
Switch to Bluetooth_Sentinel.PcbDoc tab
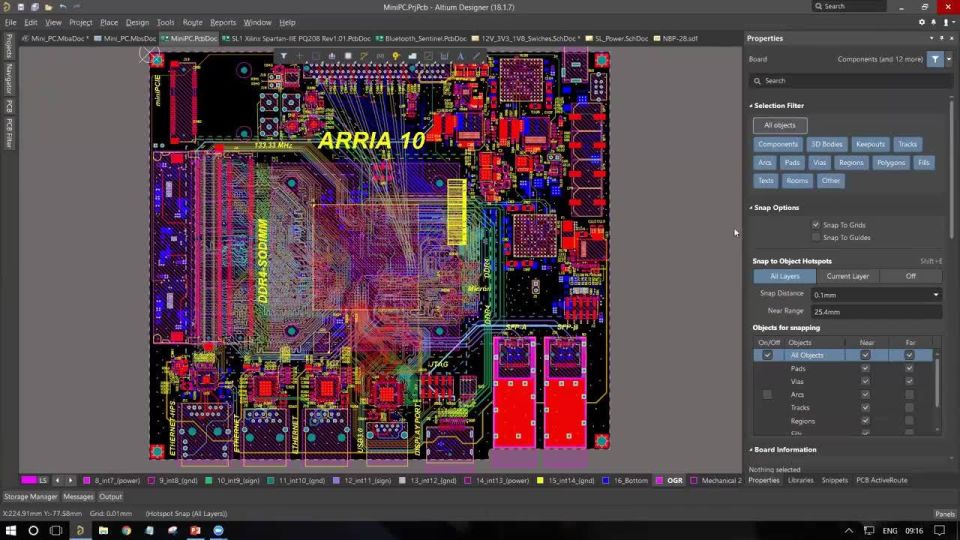(x=421, y=38)
